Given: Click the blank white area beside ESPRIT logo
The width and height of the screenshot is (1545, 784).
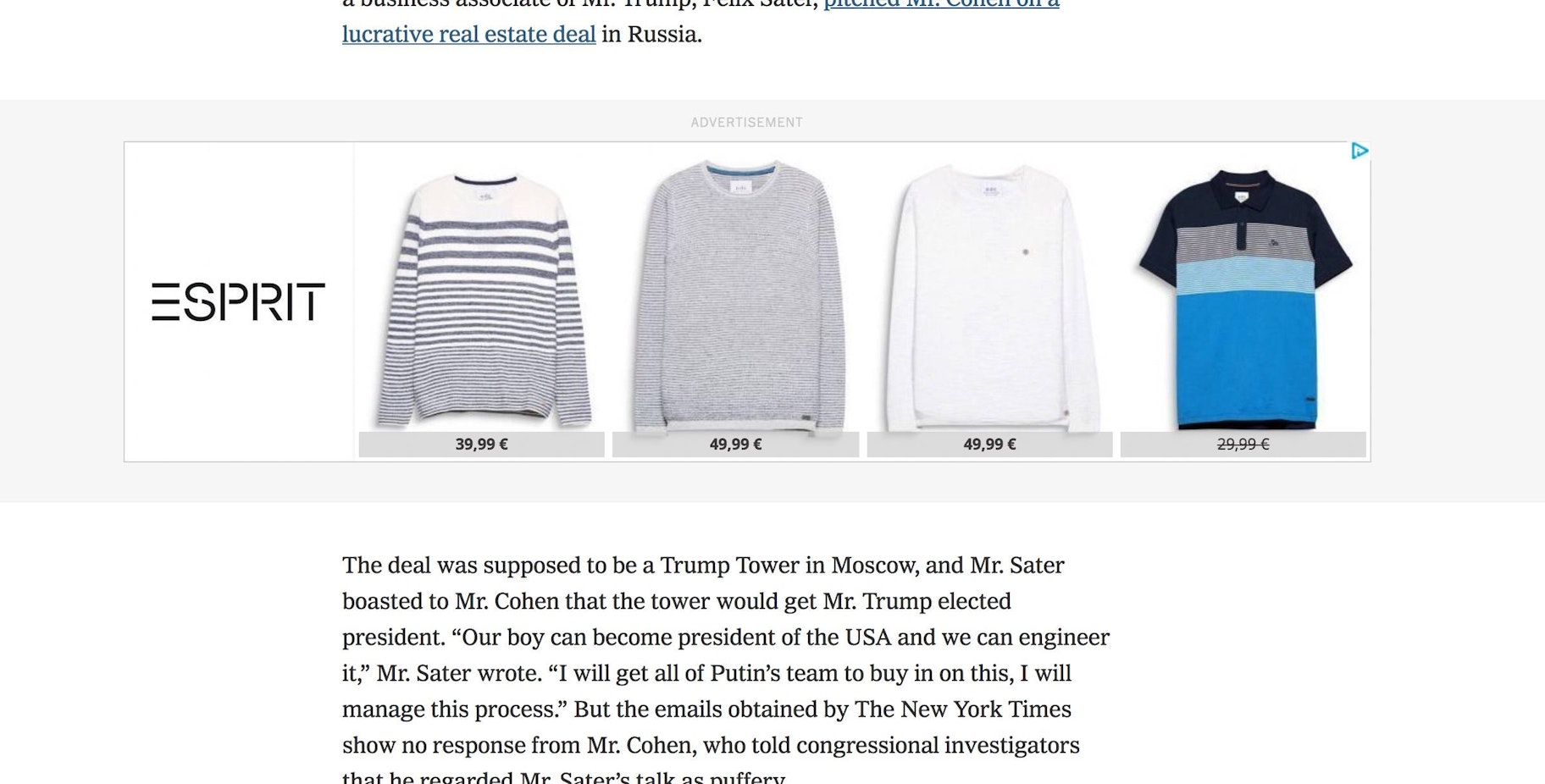Looking at the screenshot, I should pyautogui.click(x=238, y=212).
